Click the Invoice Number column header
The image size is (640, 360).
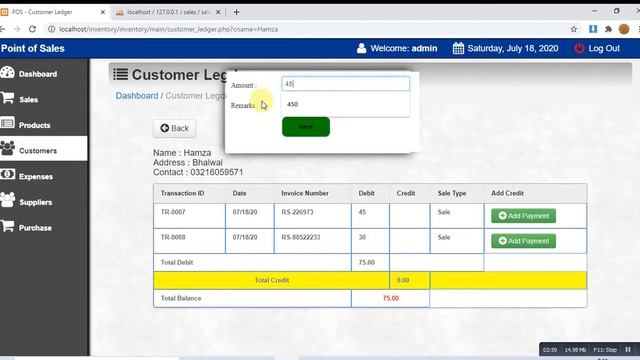tap(305, 193)
